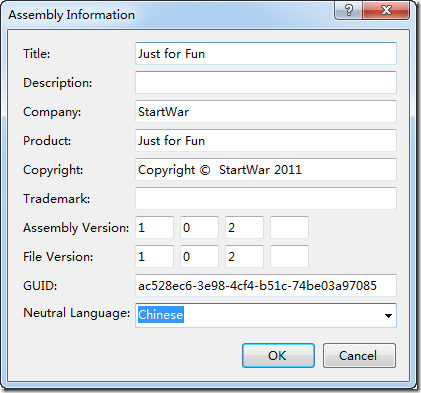Image resolution: width=421 pixels, height=393 pixels.
Task: Click the highlighted Chinese text in combo box
Action: click(161, 315)
